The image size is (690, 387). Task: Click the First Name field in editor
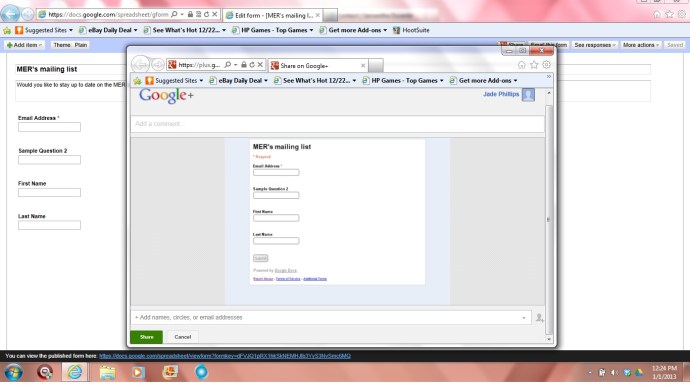tap(49, 192)
